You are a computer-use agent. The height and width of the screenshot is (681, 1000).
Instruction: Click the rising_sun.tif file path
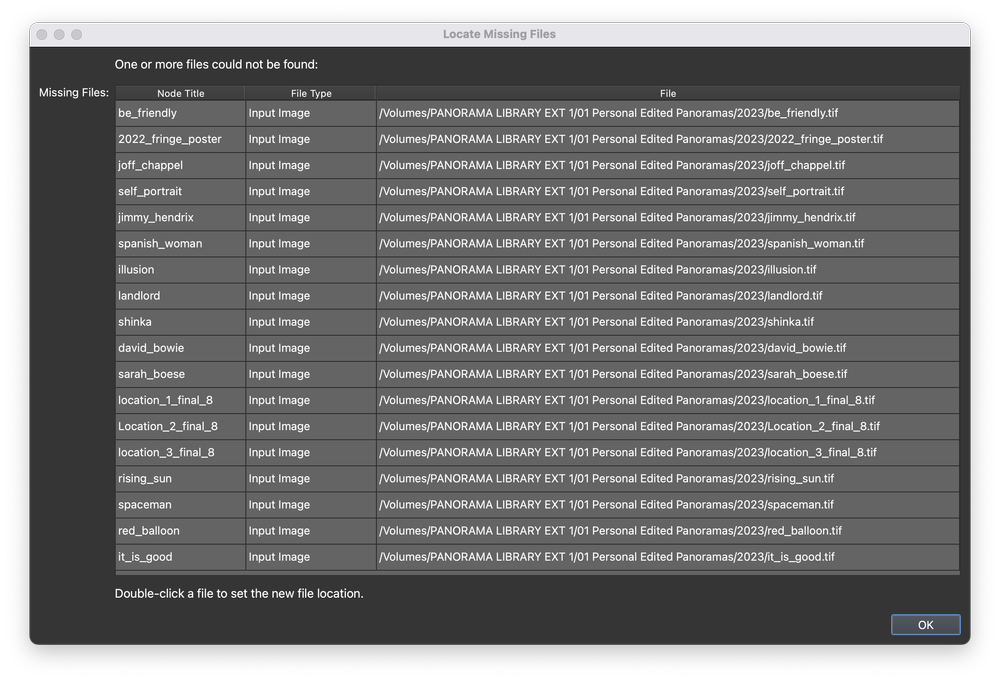[668, 479]
